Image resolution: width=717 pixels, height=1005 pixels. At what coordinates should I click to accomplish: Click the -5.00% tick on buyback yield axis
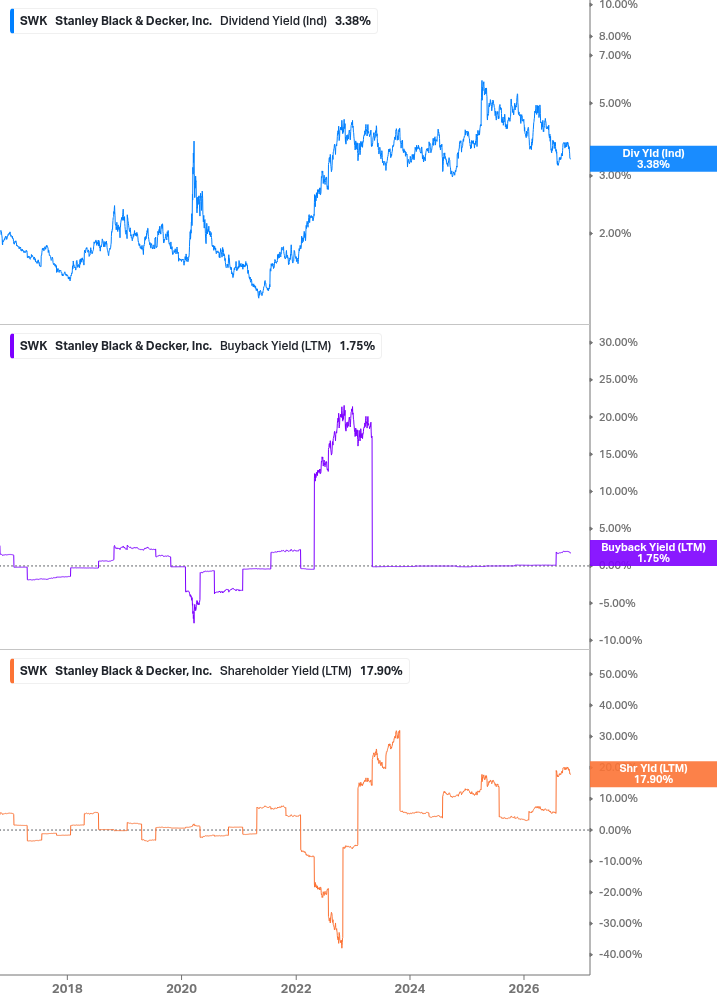click(617, 603)
